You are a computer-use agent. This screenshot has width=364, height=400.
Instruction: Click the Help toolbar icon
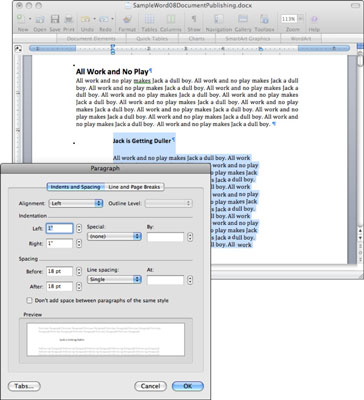pyautogui.click(x=314, y=19)
